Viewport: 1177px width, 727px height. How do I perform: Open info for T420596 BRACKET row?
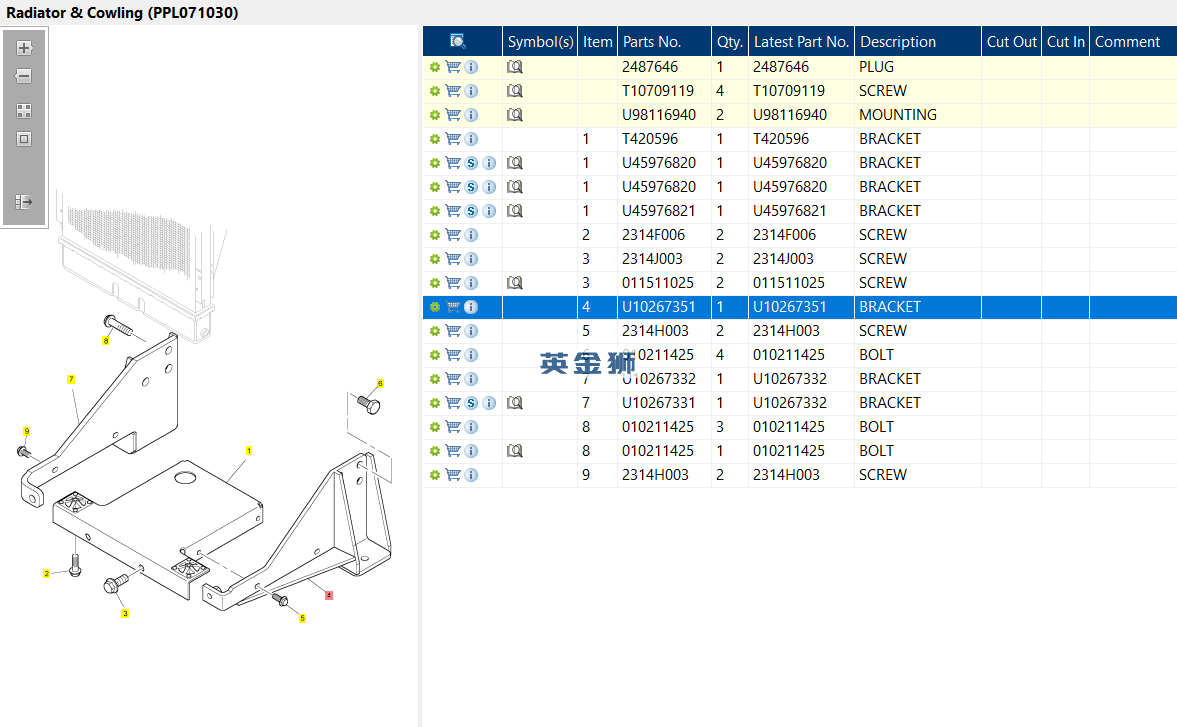pos(471,139)
